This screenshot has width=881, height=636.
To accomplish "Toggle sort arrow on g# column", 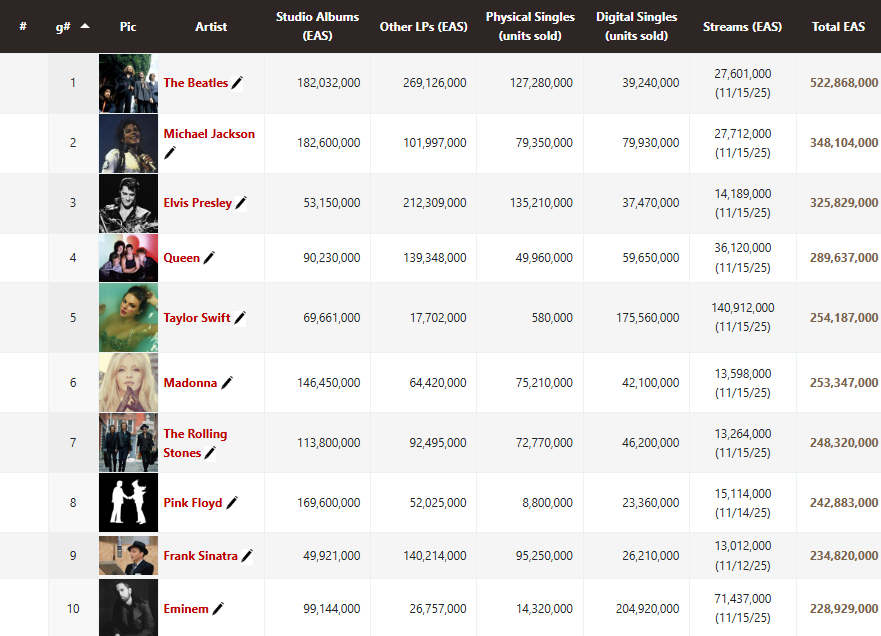I will click(x=85, y=26).
